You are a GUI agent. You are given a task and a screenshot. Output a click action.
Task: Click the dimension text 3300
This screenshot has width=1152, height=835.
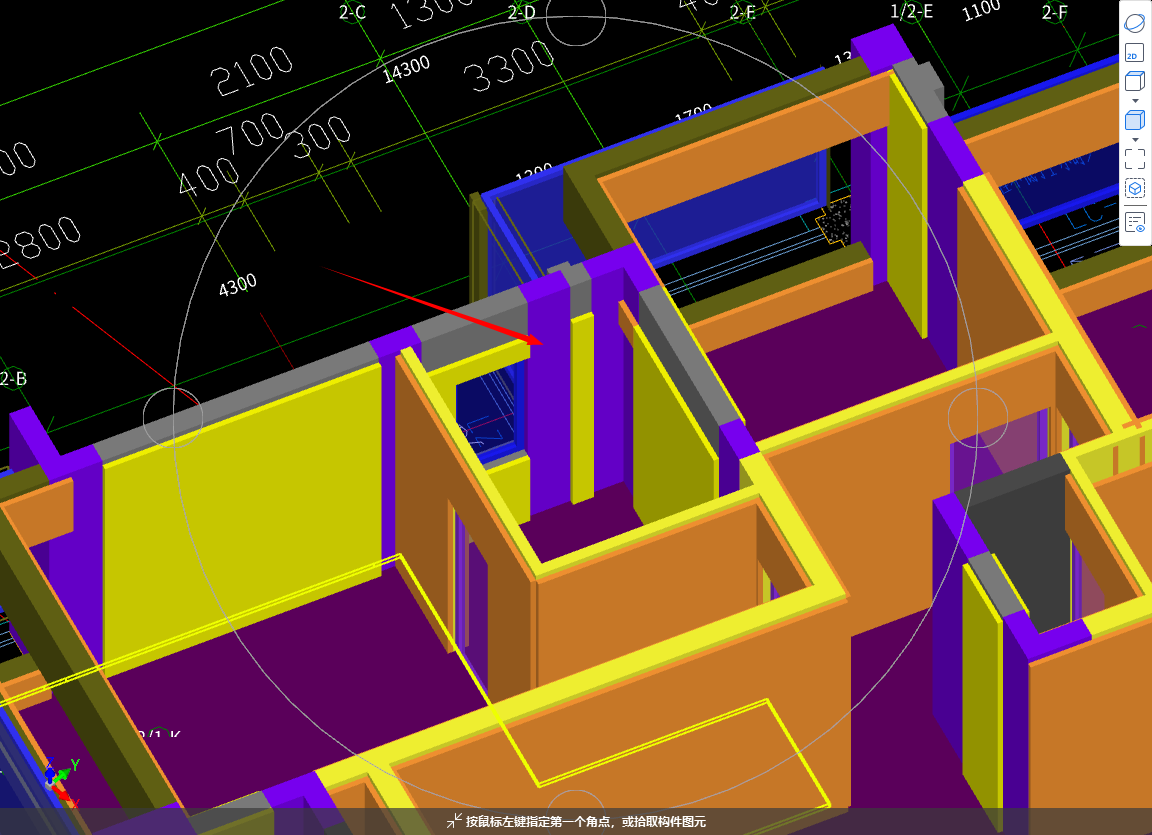(x=509, y=65)
